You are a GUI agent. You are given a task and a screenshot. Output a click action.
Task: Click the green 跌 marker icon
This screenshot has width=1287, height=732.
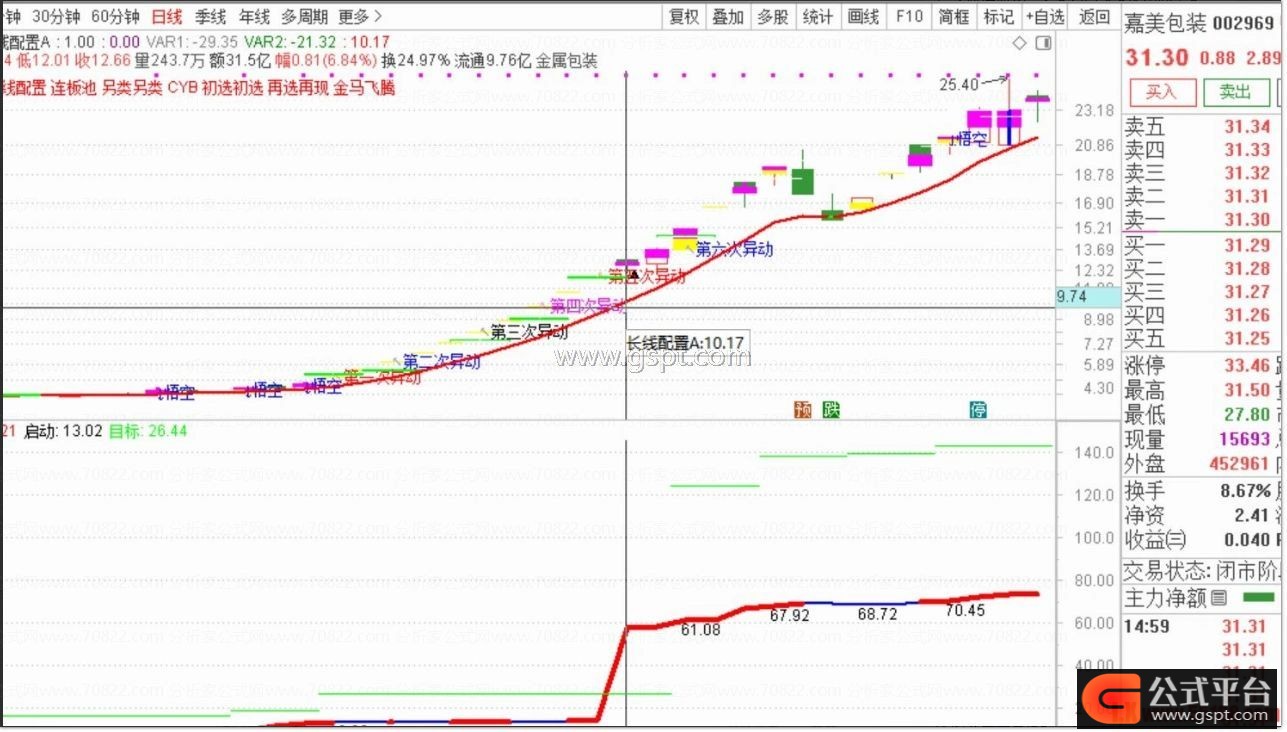point(830,410)
